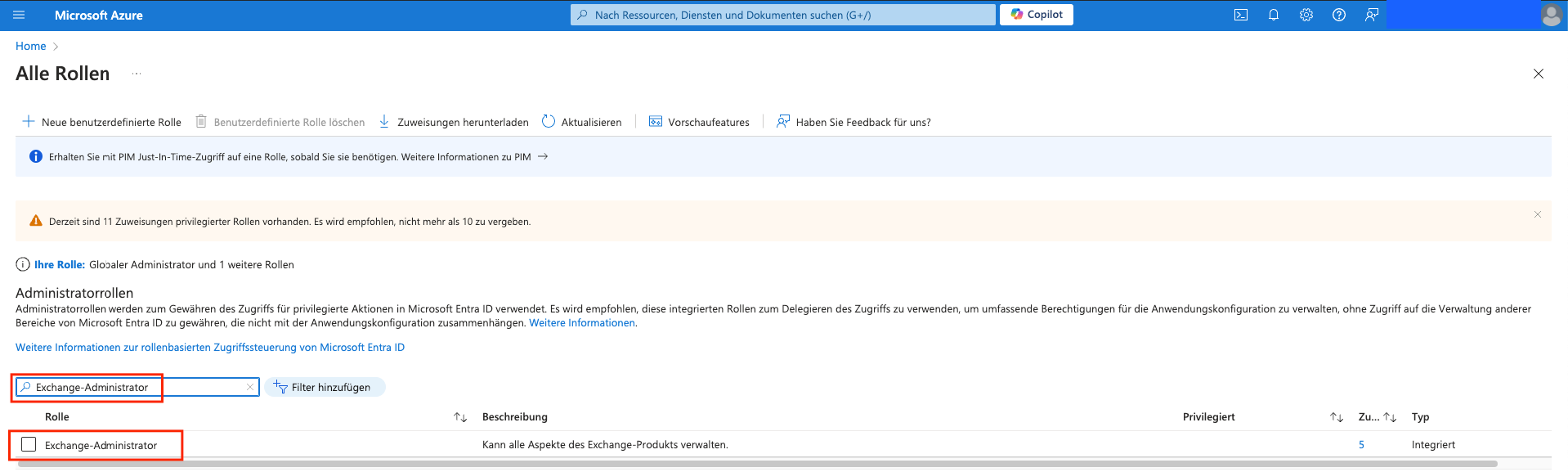Select the Exchange-Administrator row checkbox
The image size is (1568, 472).
pyautogui.click(x=29, y=444)
